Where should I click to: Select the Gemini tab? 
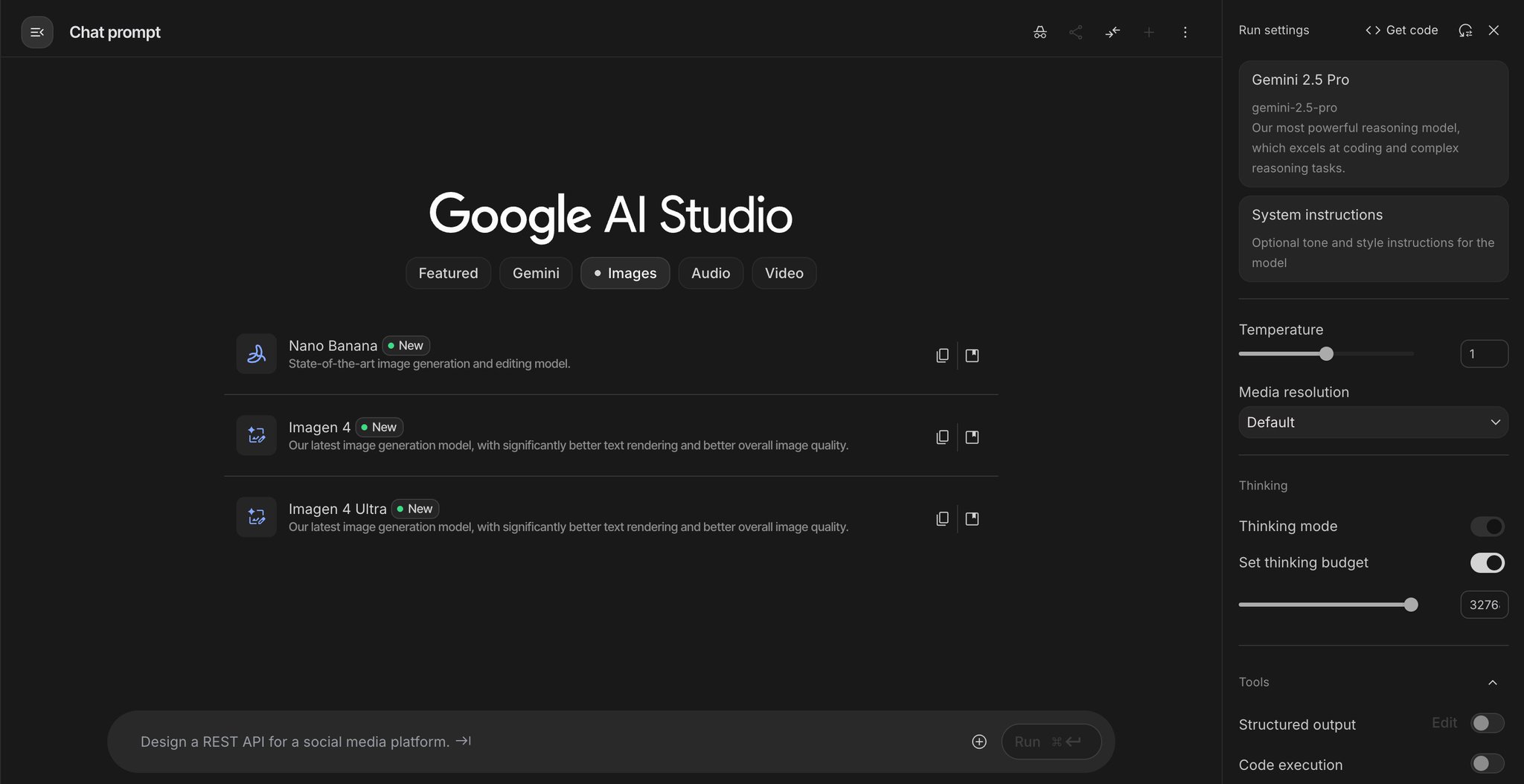536,273
